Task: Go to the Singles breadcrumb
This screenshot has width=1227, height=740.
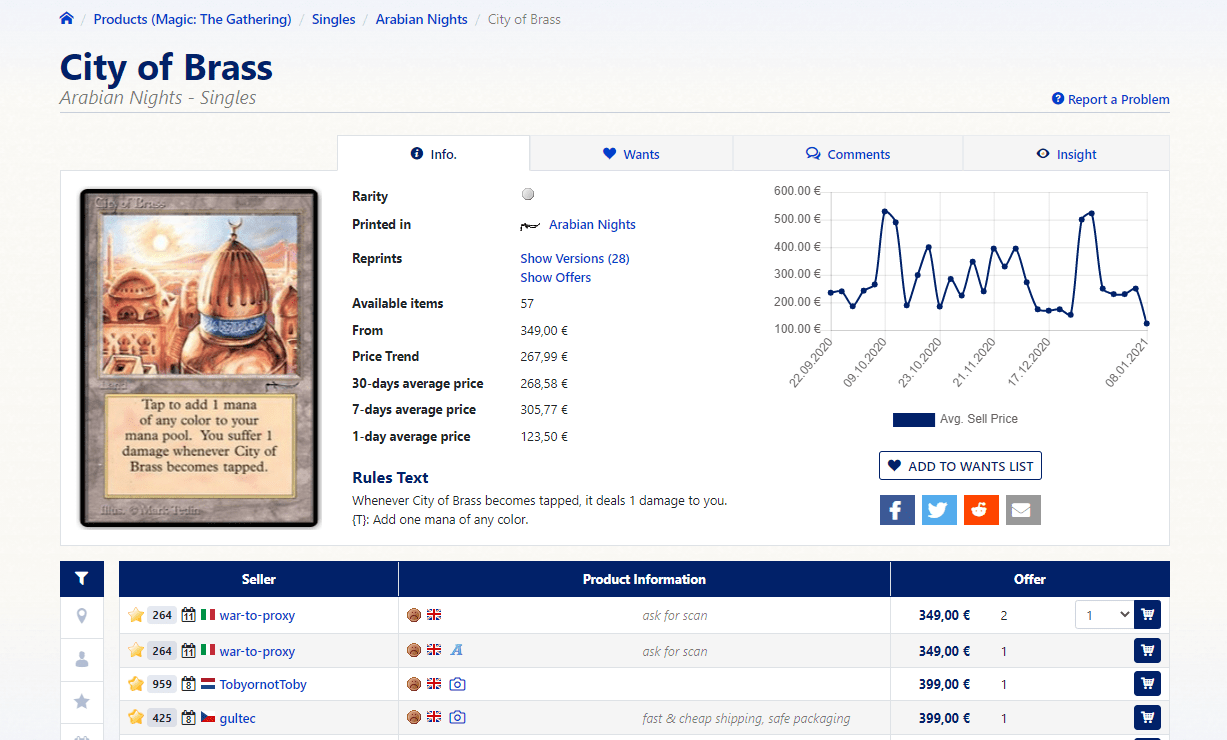Action: (x=334, y=19)
